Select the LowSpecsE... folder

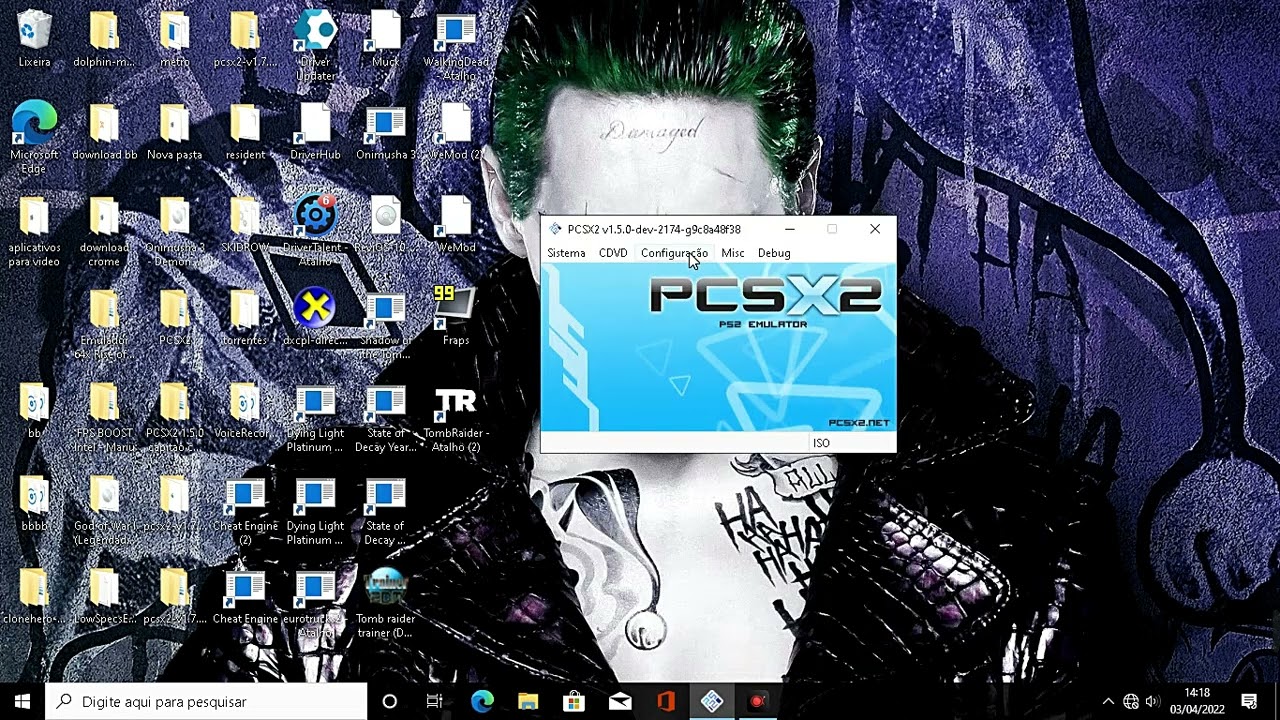[104, 596]
